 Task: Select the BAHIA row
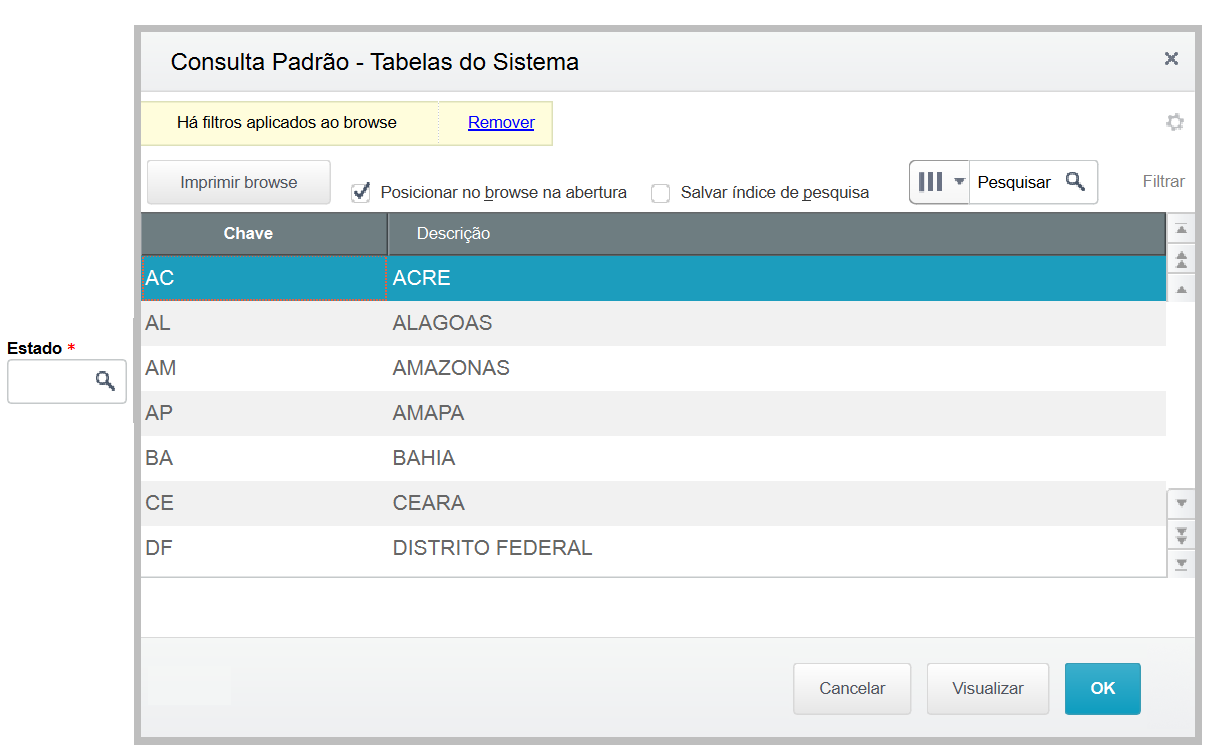(x=424, y=458)
